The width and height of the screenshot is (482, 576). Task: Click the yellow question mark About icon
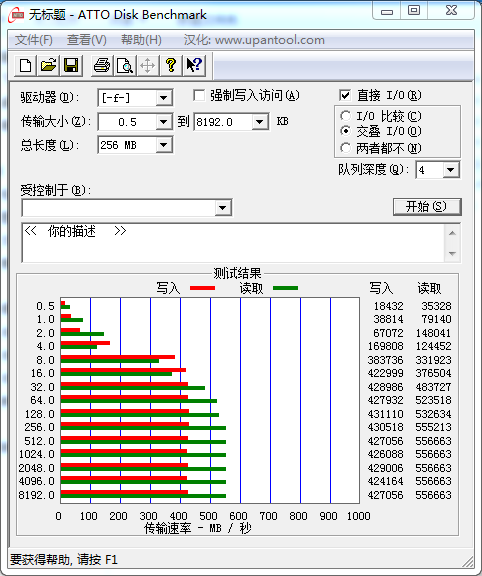[x=170, y=66]
